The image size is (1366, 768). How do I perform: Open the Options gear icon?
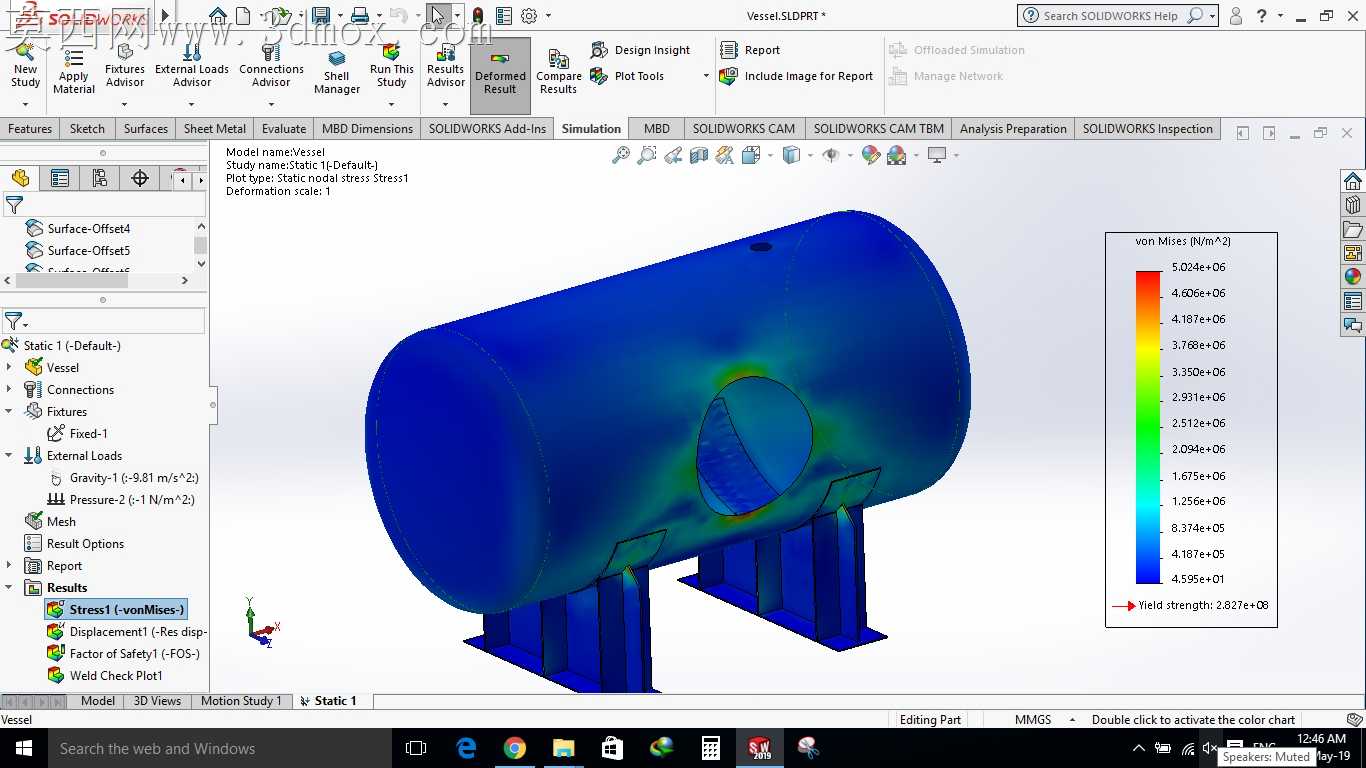point(529,15)
